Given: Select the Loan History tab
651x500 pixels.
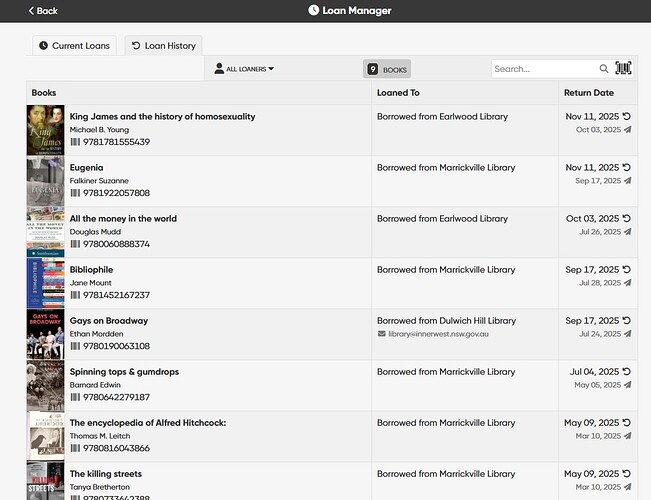Looking at the screenshot, I should [x=162, y=45].
